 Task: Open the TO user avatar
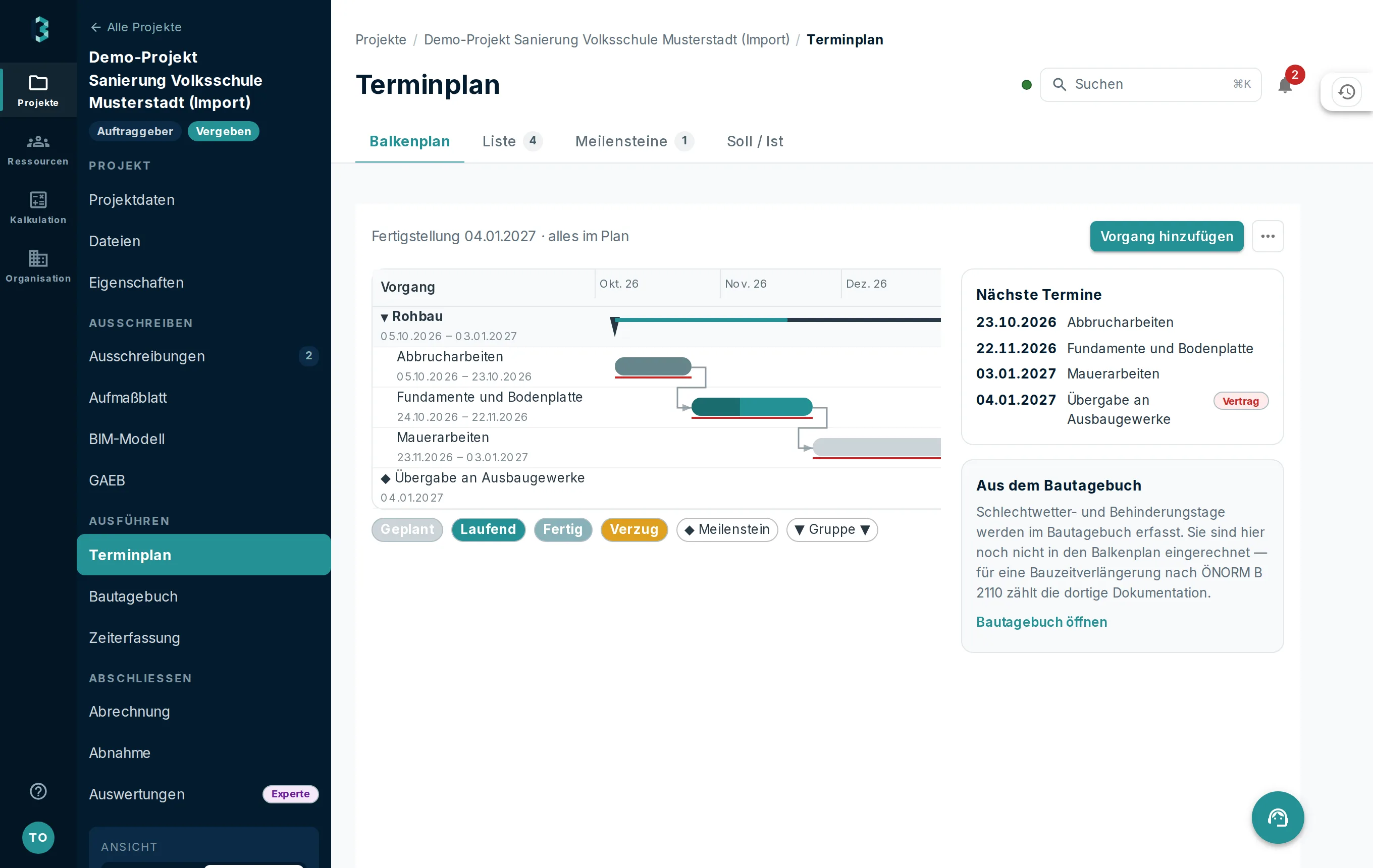(38, 837)
